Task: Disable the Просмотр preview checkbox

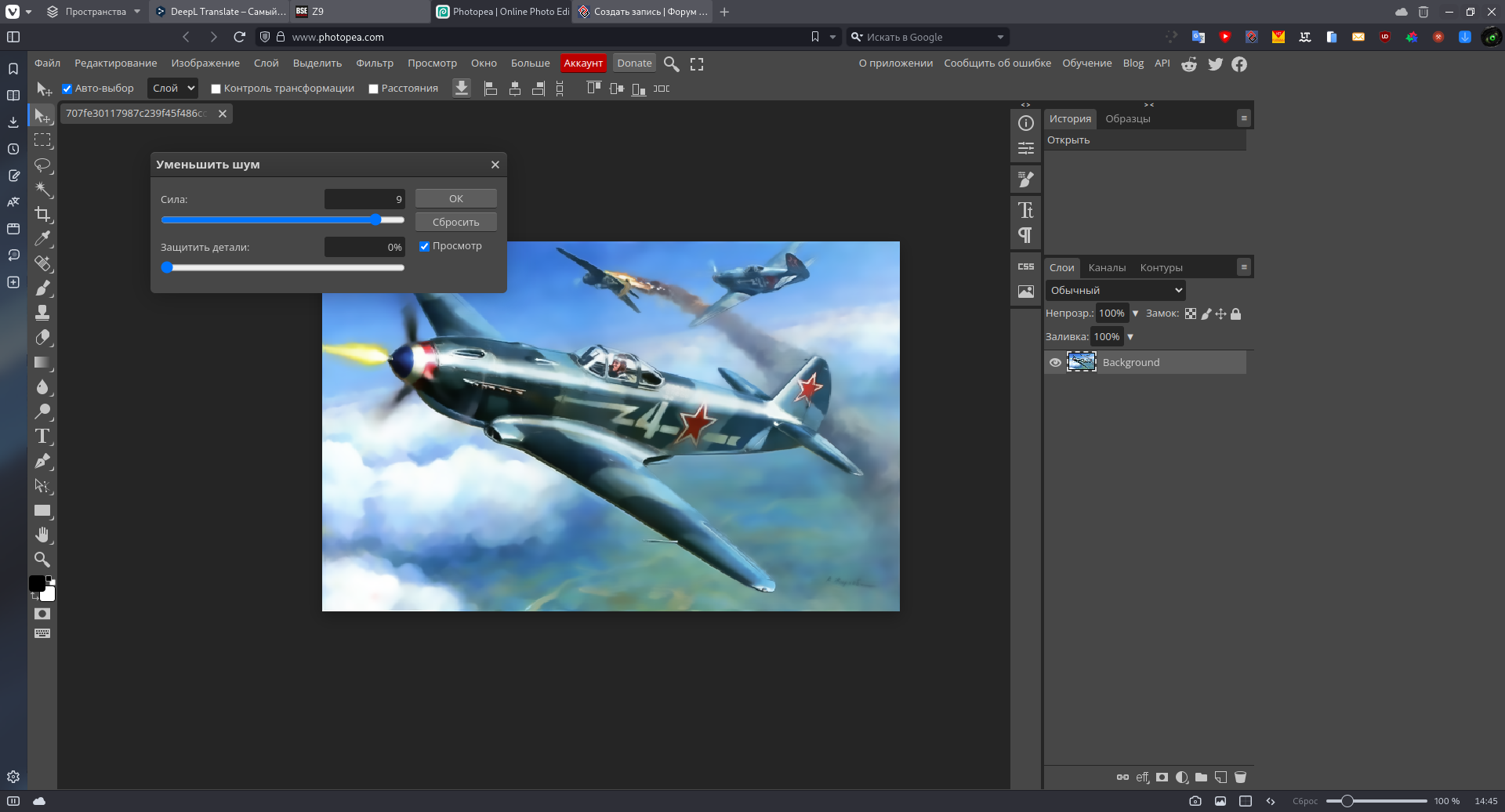Action: 424,246
